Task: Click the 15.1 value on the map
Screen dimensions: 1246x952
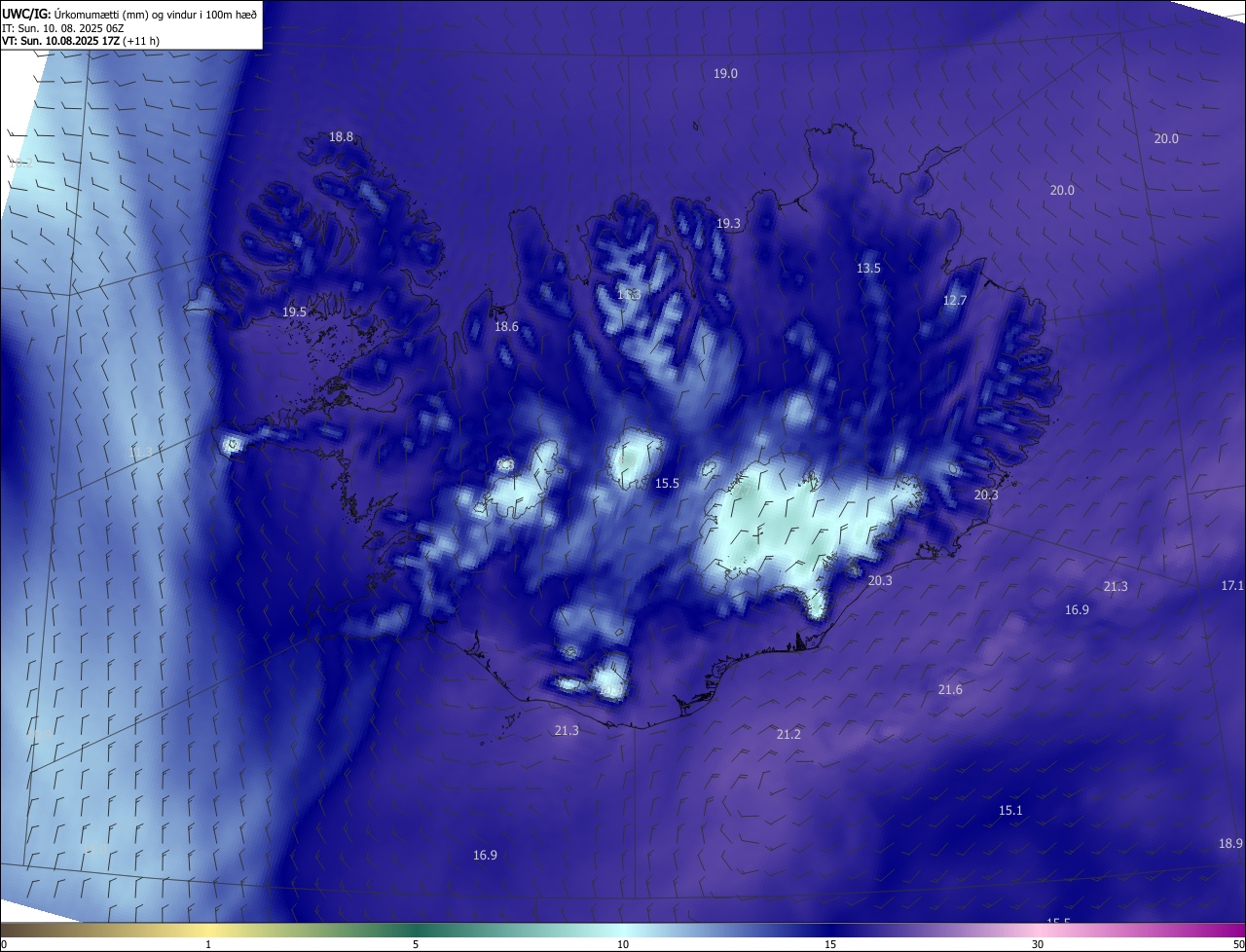Action: (x=1010, y=811)
